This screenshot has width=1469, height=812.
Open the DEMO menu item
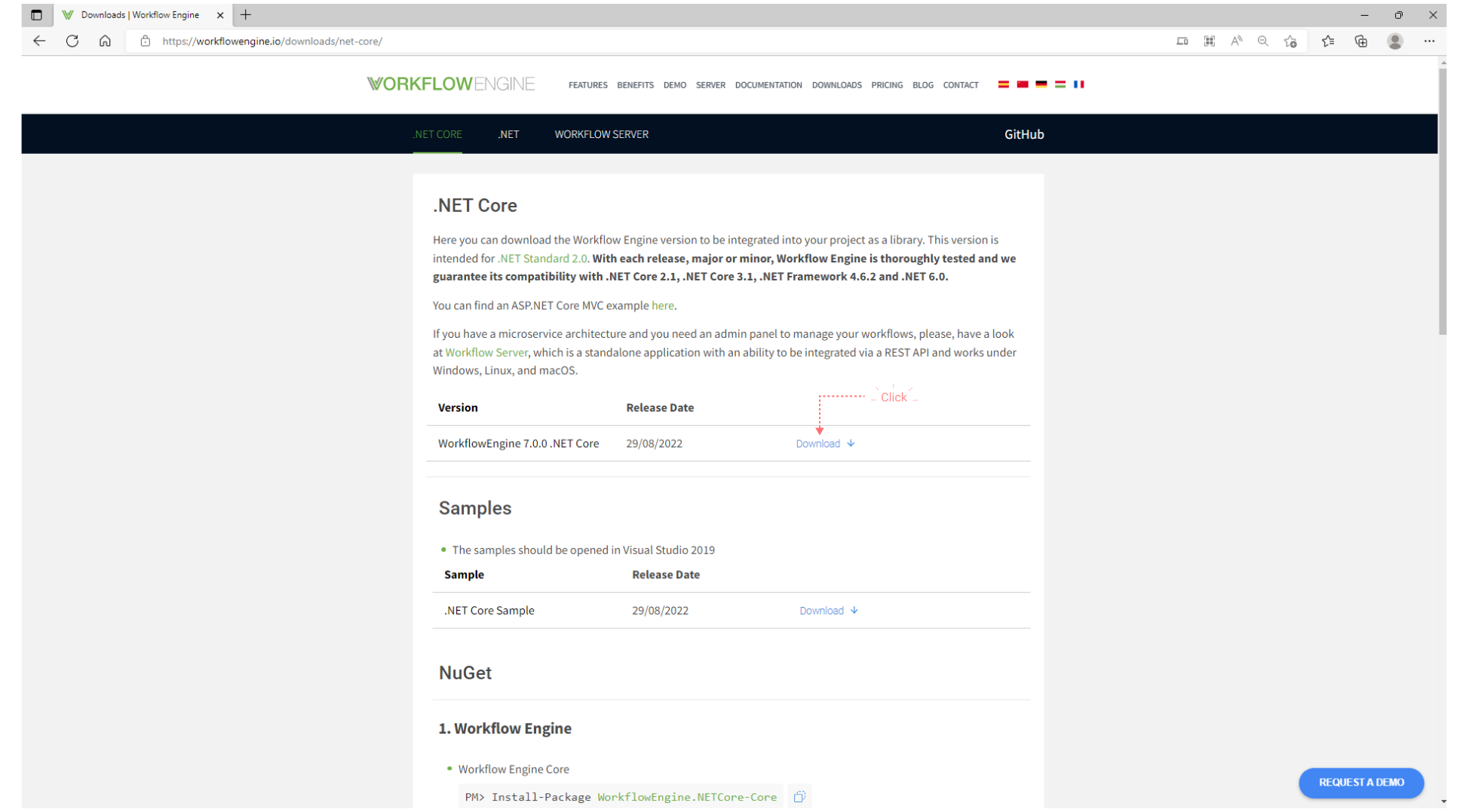click(x=675, y=85)
